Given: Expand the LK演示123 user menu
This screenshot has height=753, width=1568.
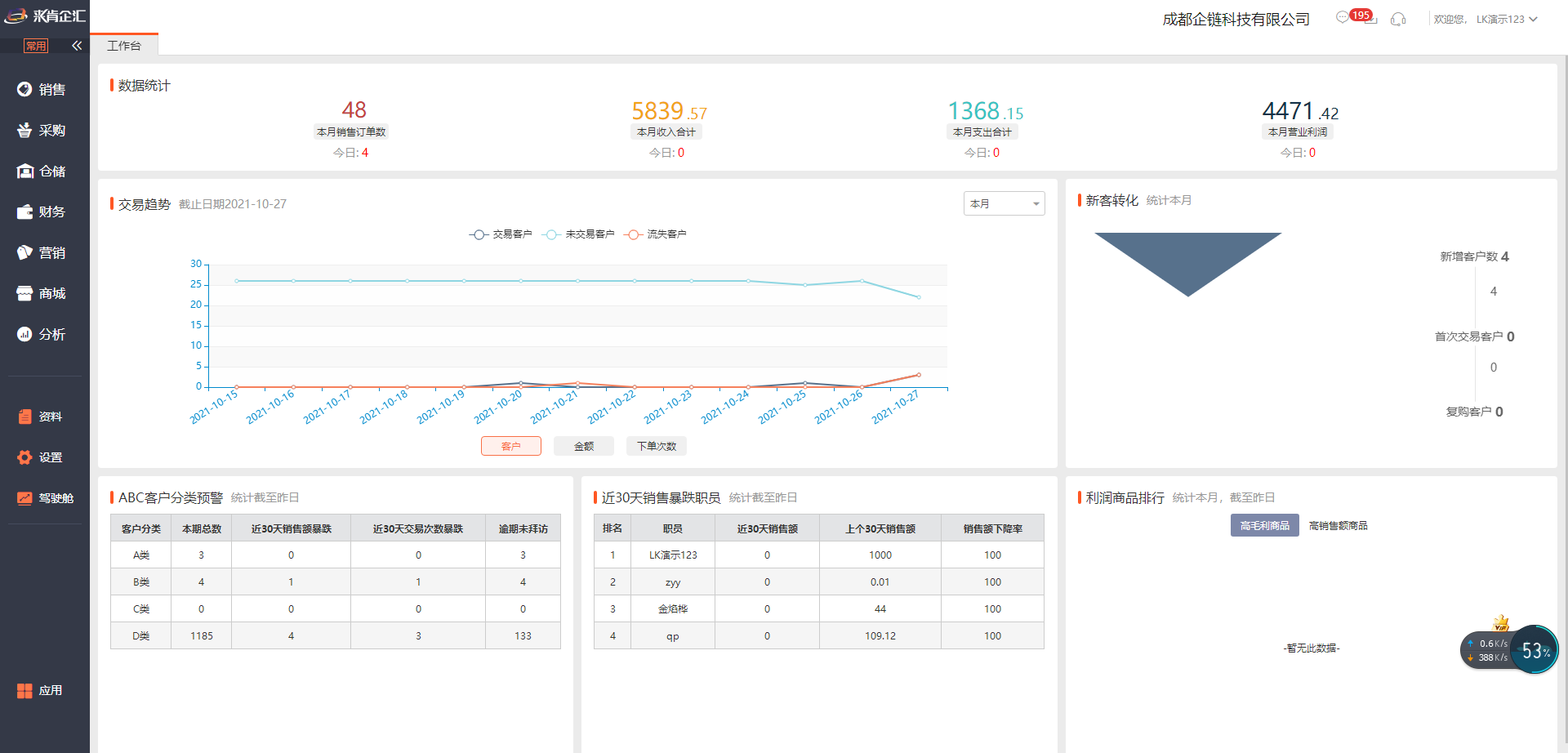Looking at the screenshot, I should click(1506, 19).
